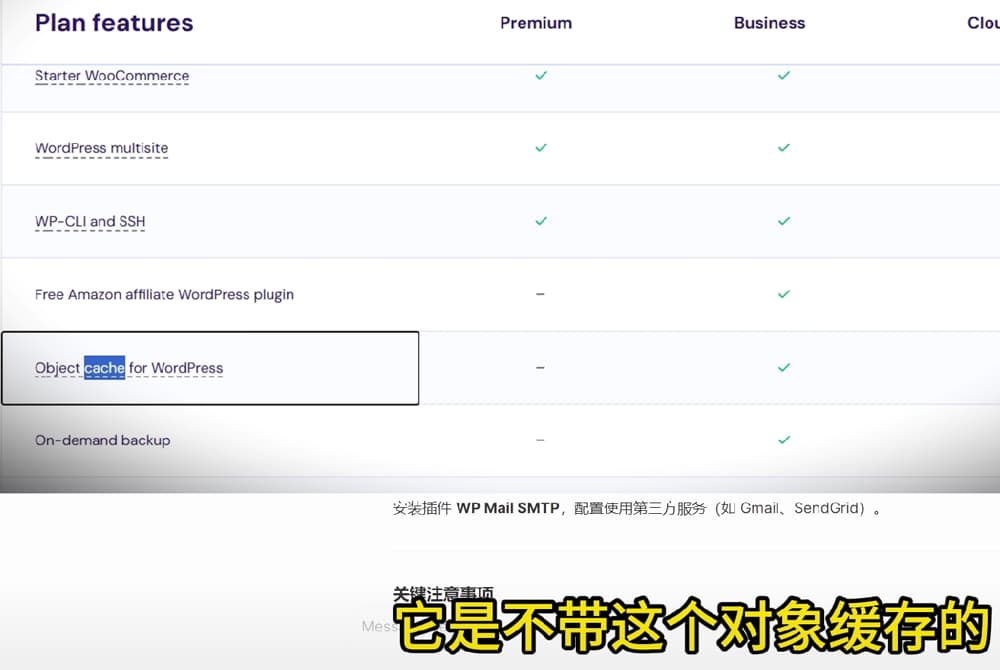
Task: Click the Premium checkmark for Starter WooCommerce
Action: pos(541,75)
